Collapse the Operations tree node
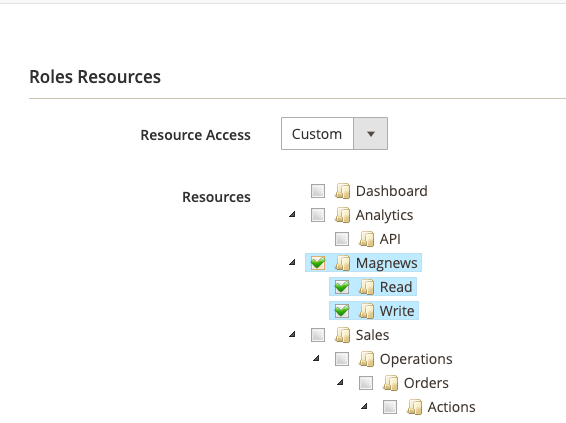This screenshot has height=423, width=566. [316, 358]
